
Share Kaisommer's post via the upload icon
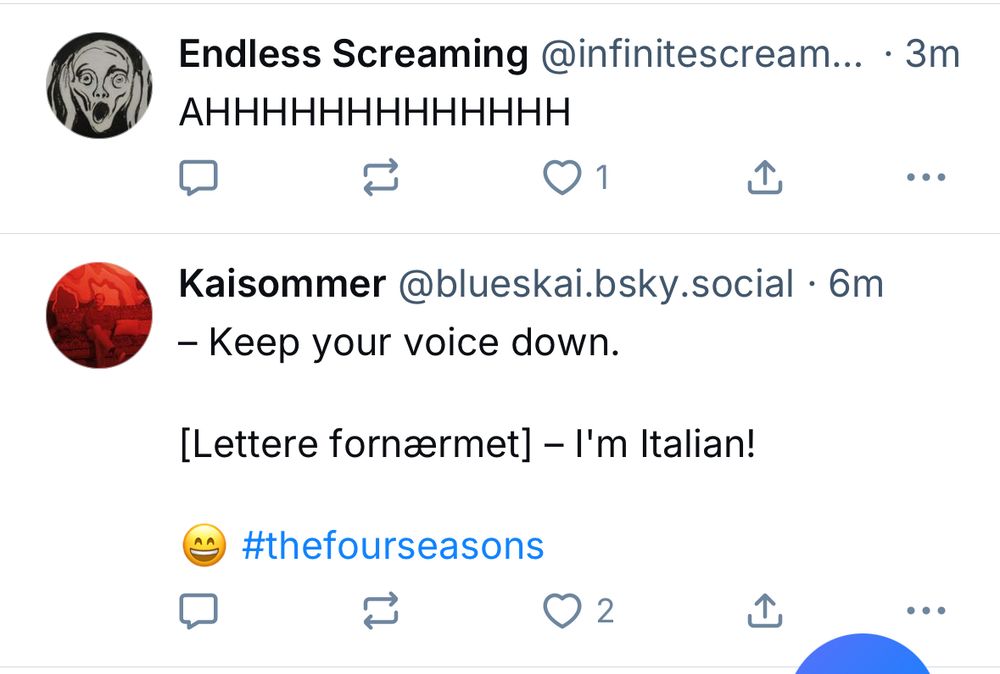[763, 609]
